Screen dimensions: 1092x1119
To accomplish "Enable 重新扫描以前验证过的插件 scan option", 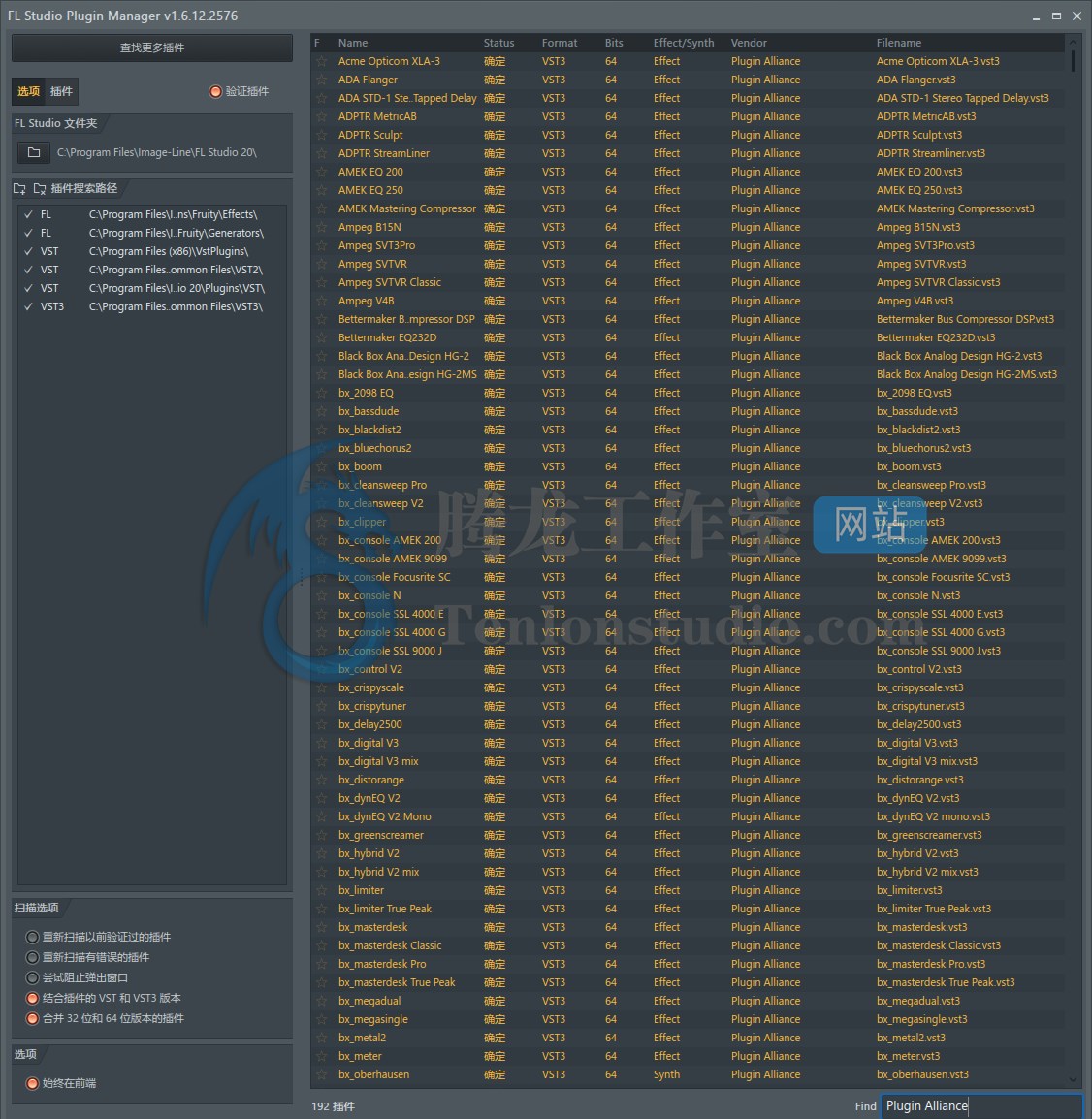I will pos(32,937).
